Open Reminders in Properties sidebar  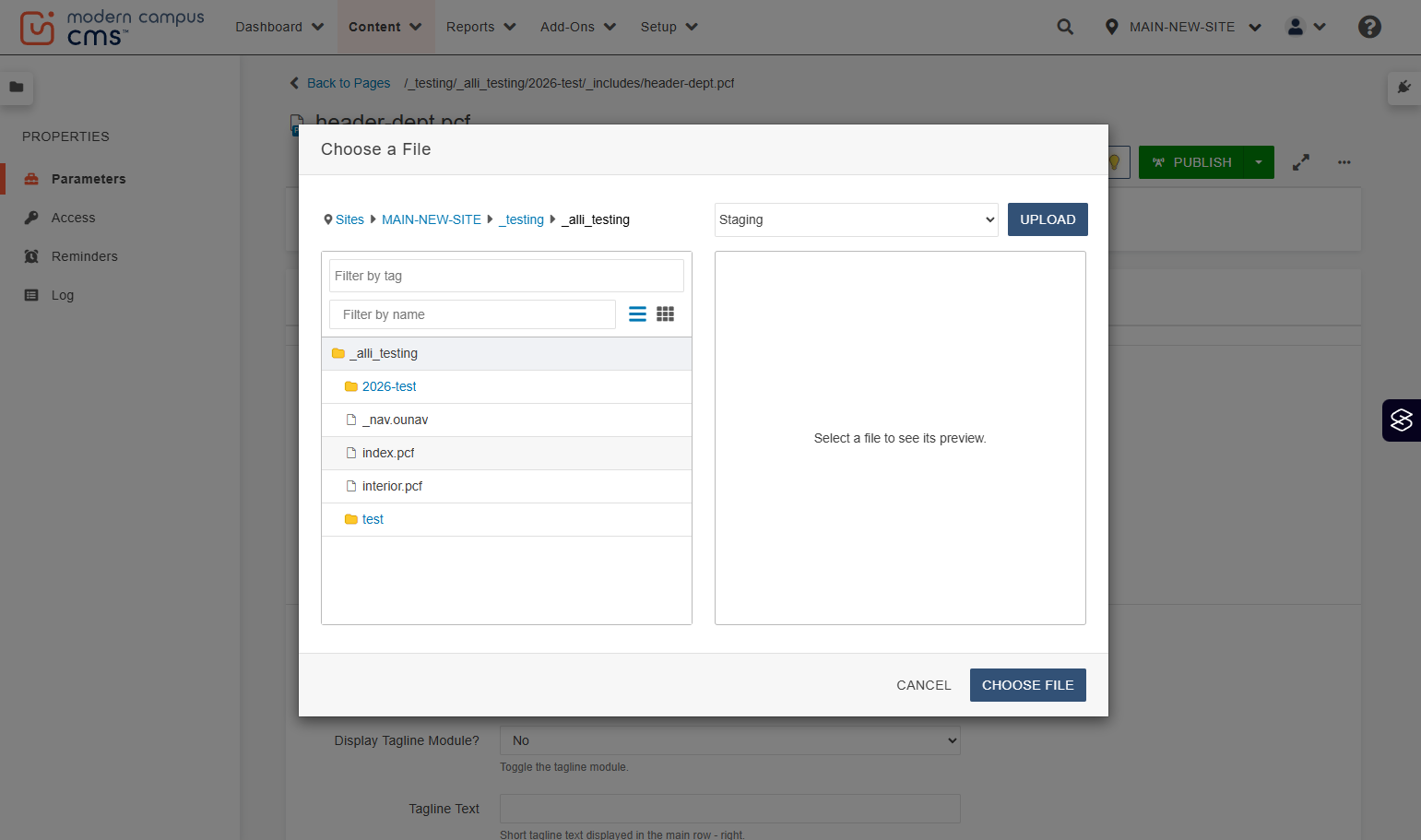click(84, 256)
